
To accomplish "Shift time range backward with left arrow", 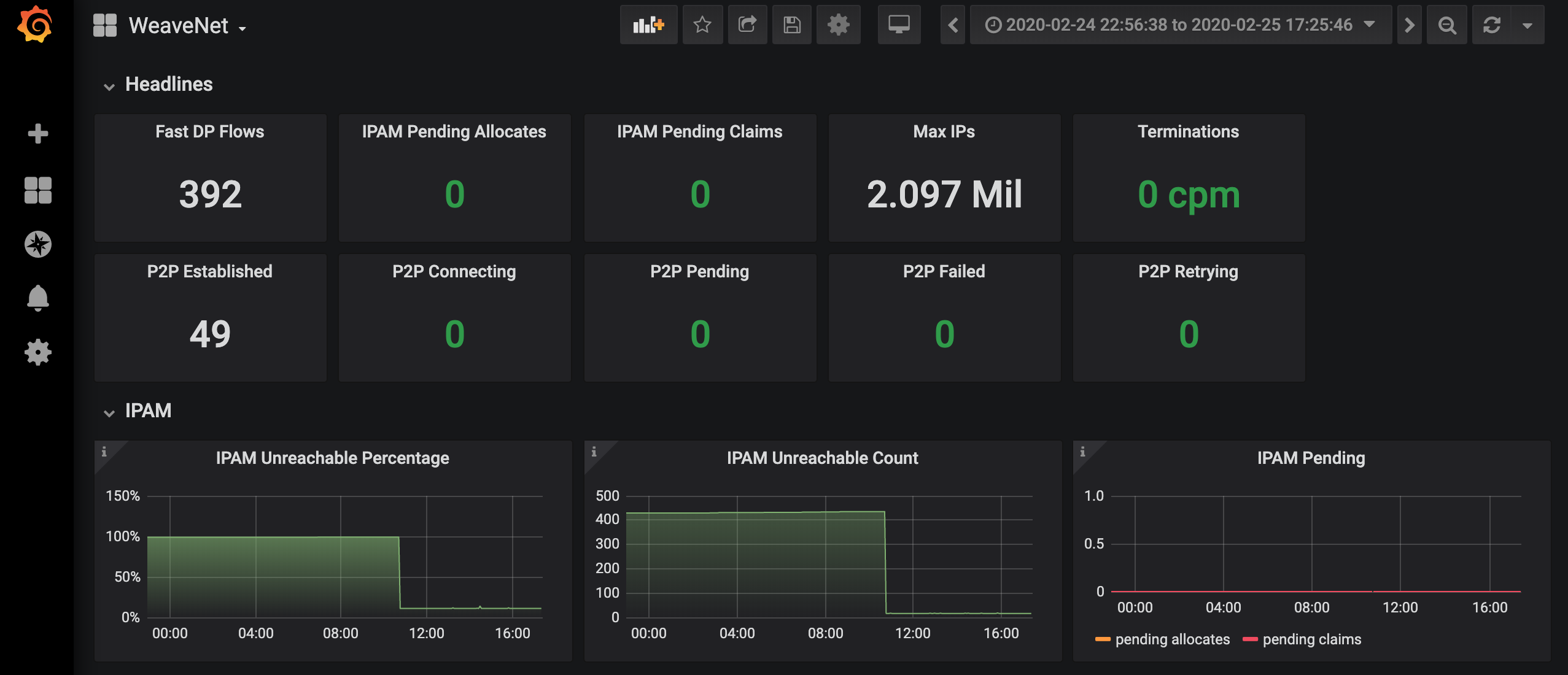I will click(953, 25).
